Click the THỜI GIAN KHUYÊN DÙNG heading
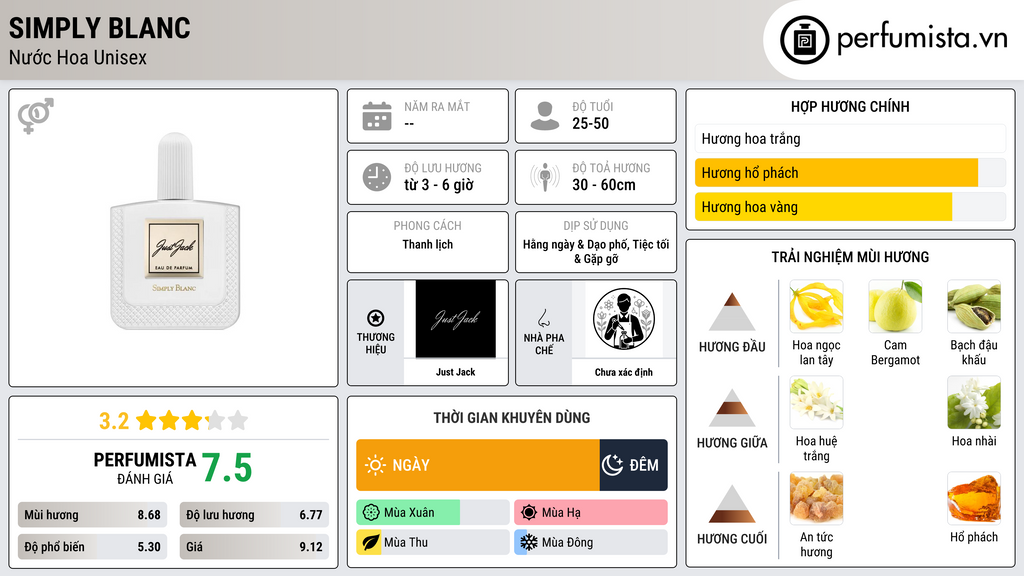The height and width of the screenshot is (576, 1024). (512, 418)
